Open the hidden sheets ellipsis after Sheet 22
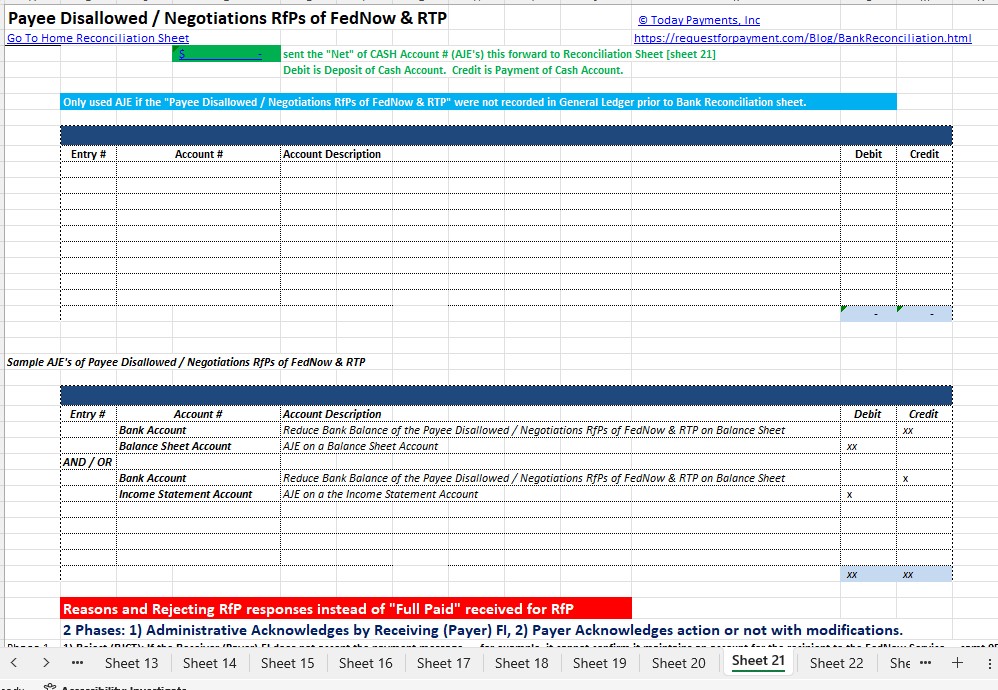The height and width of the screenshot is (690, 998). tap(925, 663)
